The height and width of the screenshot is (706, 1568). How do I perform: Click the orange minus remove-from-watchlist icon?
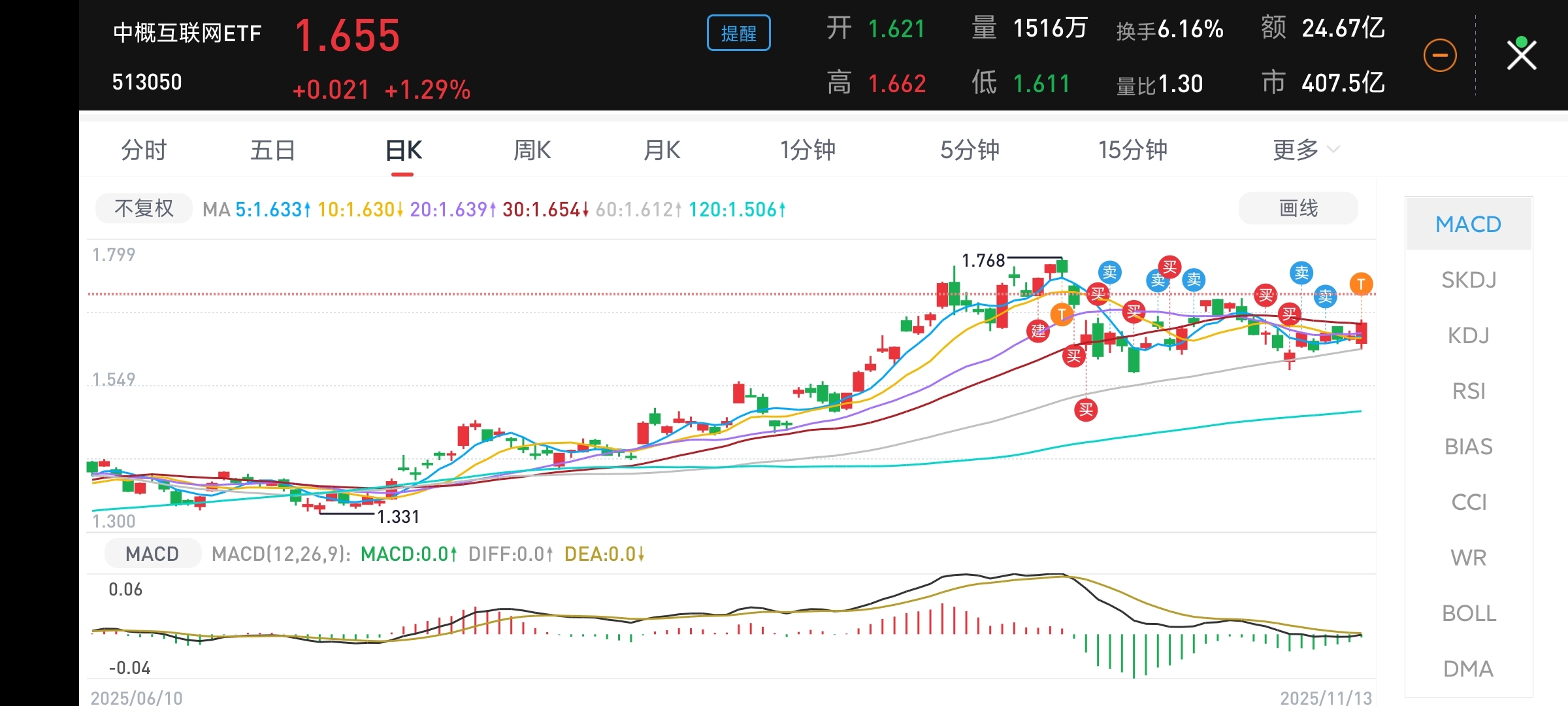(1440, 56)
